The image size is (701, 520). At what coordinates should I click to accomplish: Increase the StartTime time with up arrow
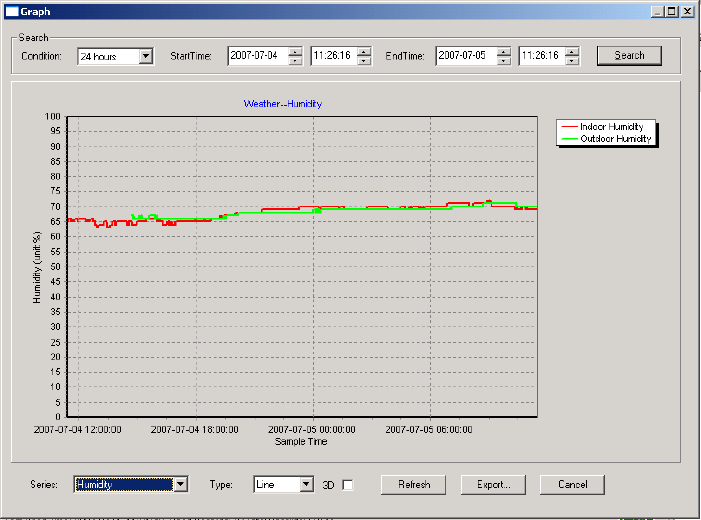click(x=364, y=51)
